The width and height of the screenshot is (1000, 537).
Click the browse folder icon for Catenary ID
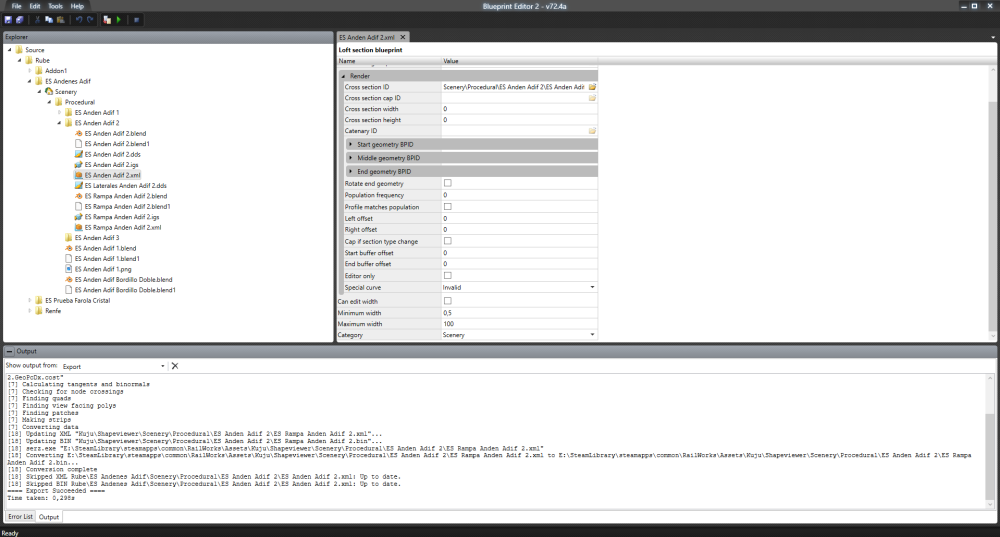click(x=592, y=131)
